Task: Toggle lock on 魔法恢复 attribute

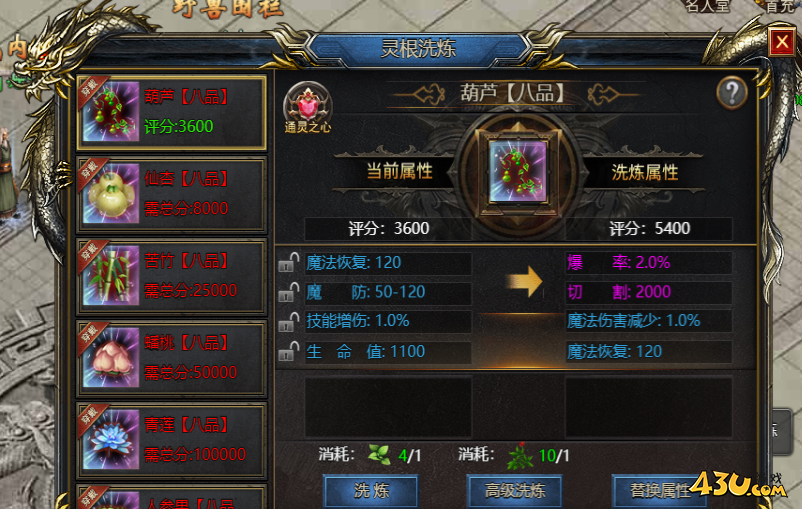Action: coord(289,262)
